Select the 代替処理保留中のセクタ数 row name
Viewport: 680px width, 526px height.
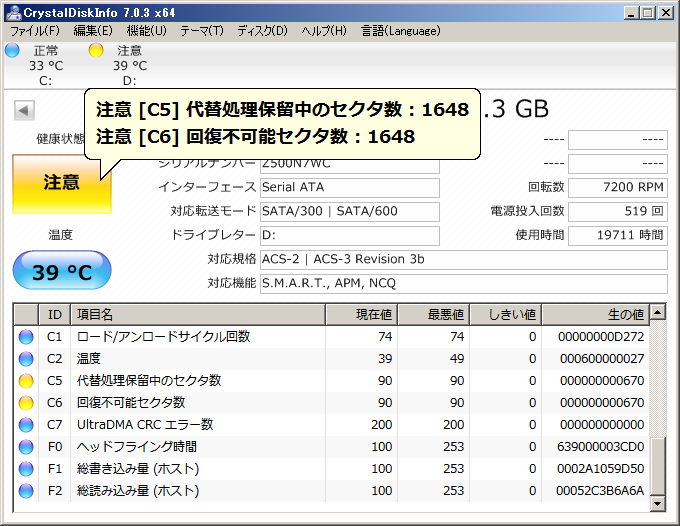click(x=149, y=381)
